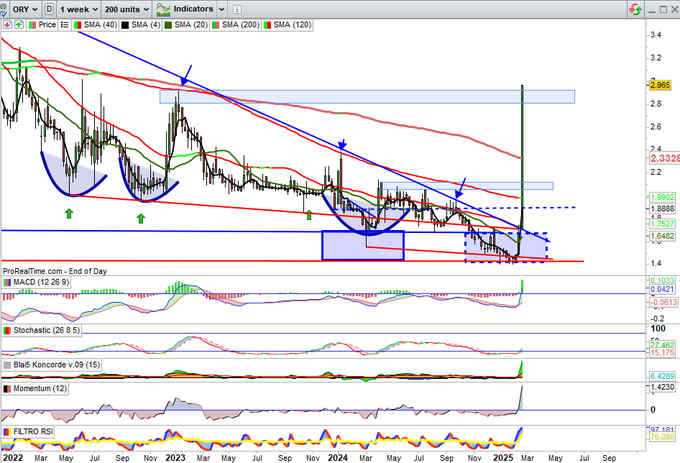Click the Stochastic panel color icon
This screenshot has height=463, width=680.
coord(7,330)
